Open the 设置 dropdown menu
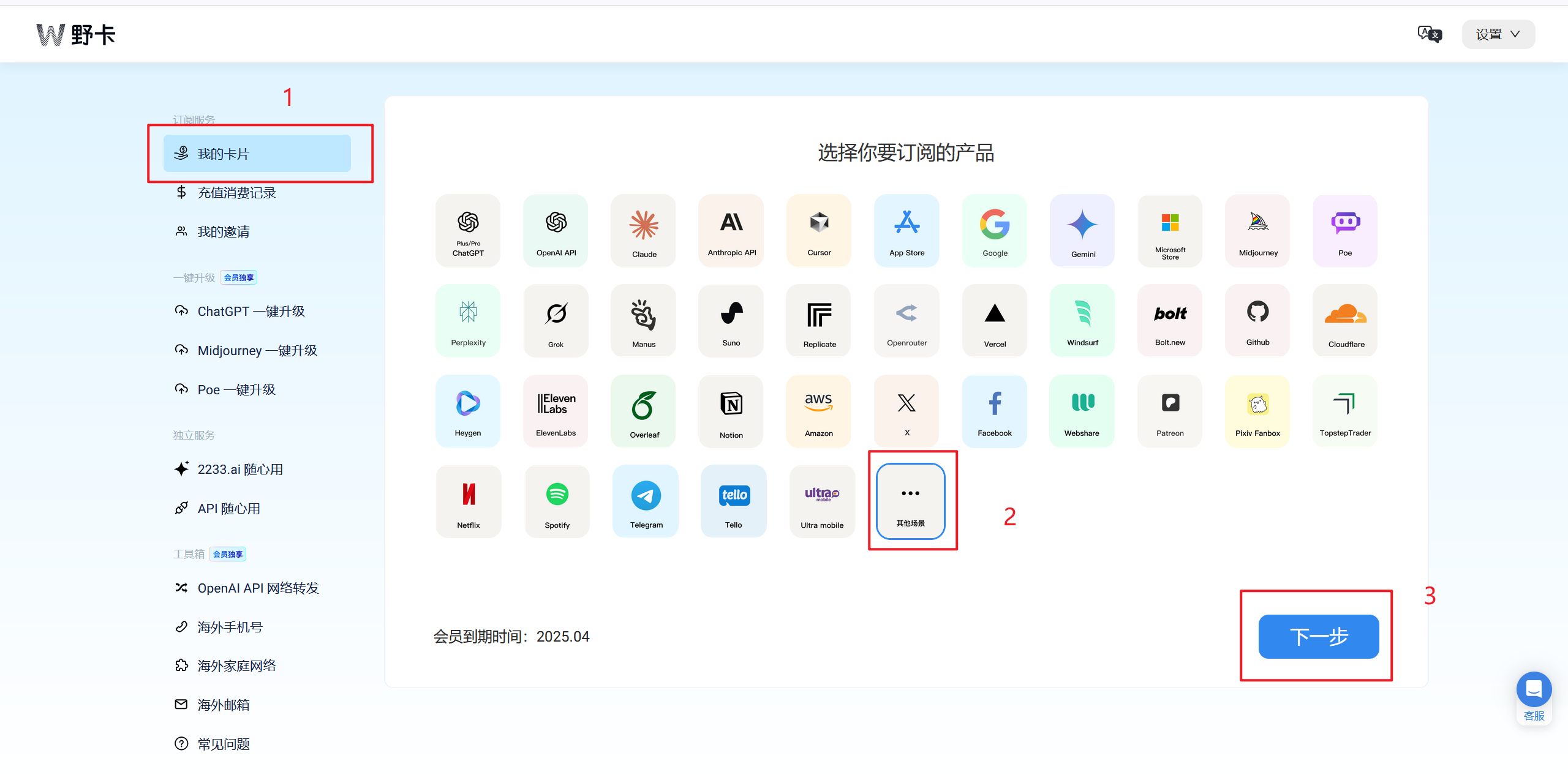The image size is (1568, 783). (1498, 34)
